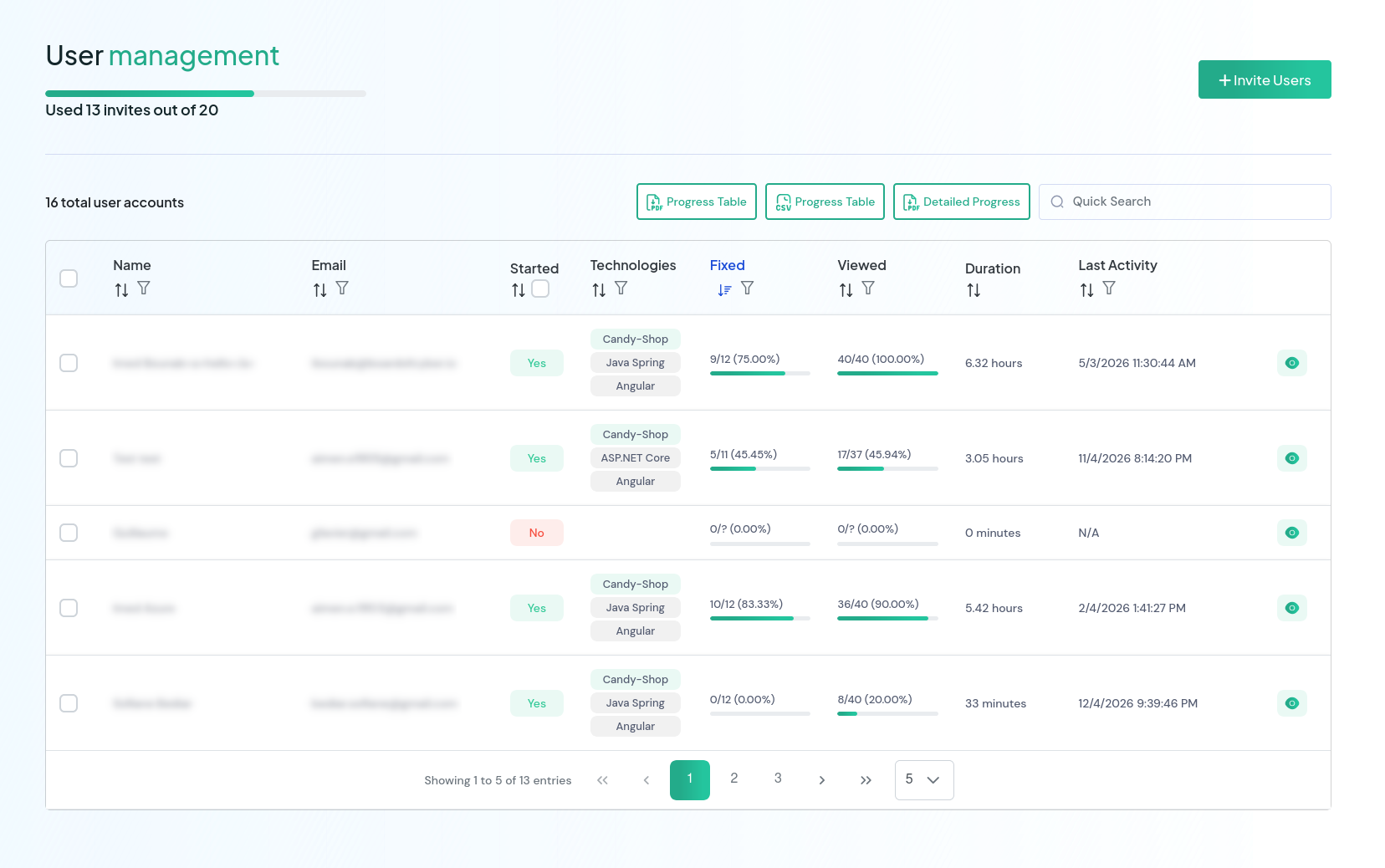Click the red No started badge
1385x868 pixels.
coord(537,533)
